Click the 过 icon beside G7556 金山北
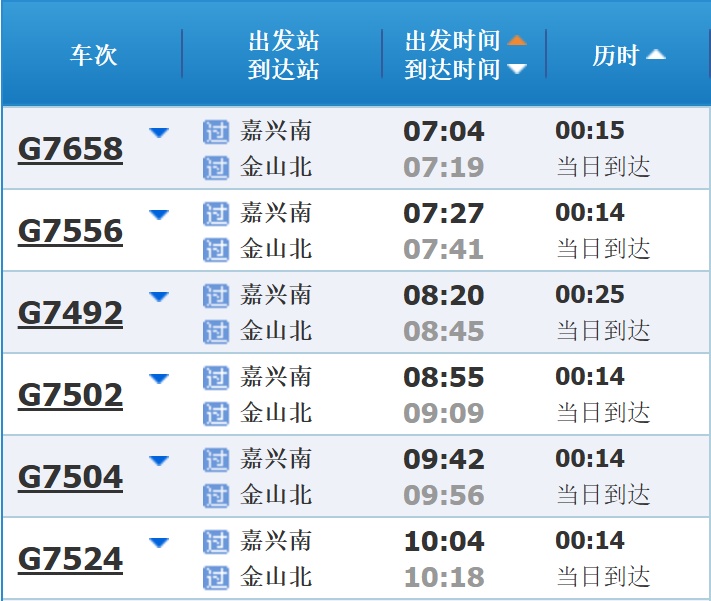This screenshot has height=601, width=711. [215, 248]
